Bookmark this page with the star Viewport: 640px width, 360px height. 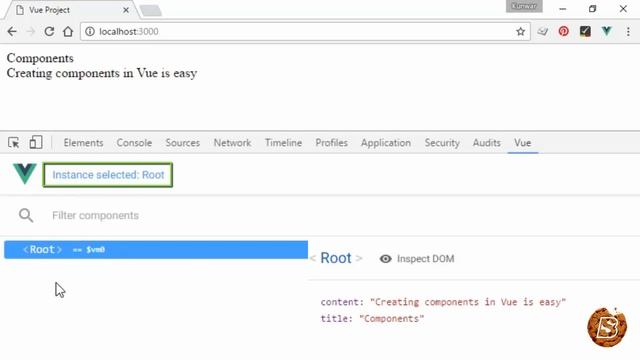(x=520, y=31)
